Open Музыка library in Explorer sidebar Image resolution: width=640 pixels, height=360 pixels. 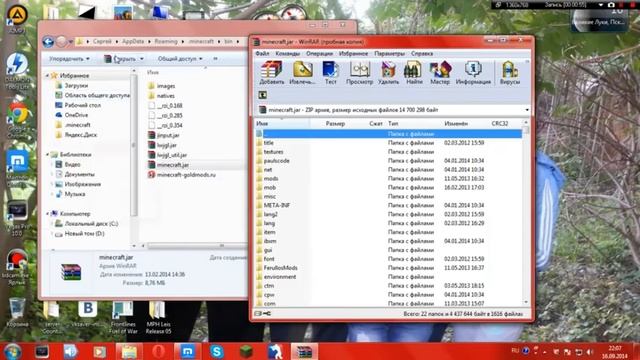[x=75, y=194]
